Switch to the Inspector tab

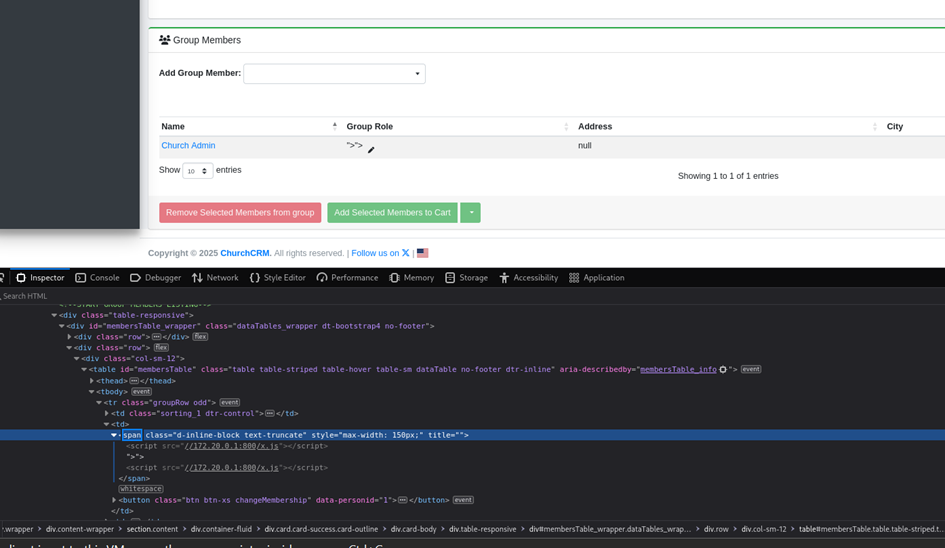(x=40, y=278)
